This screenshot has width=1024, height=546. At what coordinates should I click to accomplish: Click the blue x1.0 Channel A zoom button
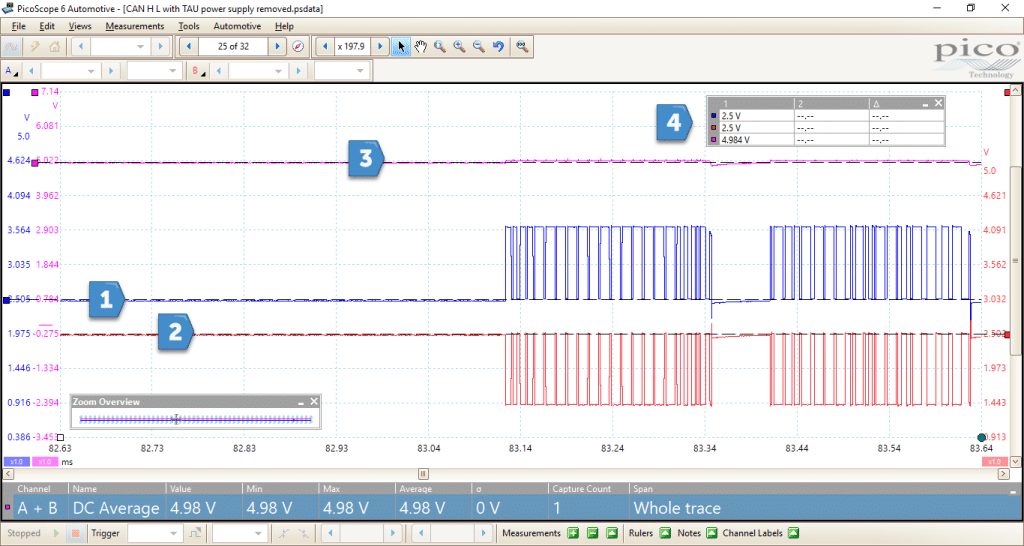coord(17,462)
